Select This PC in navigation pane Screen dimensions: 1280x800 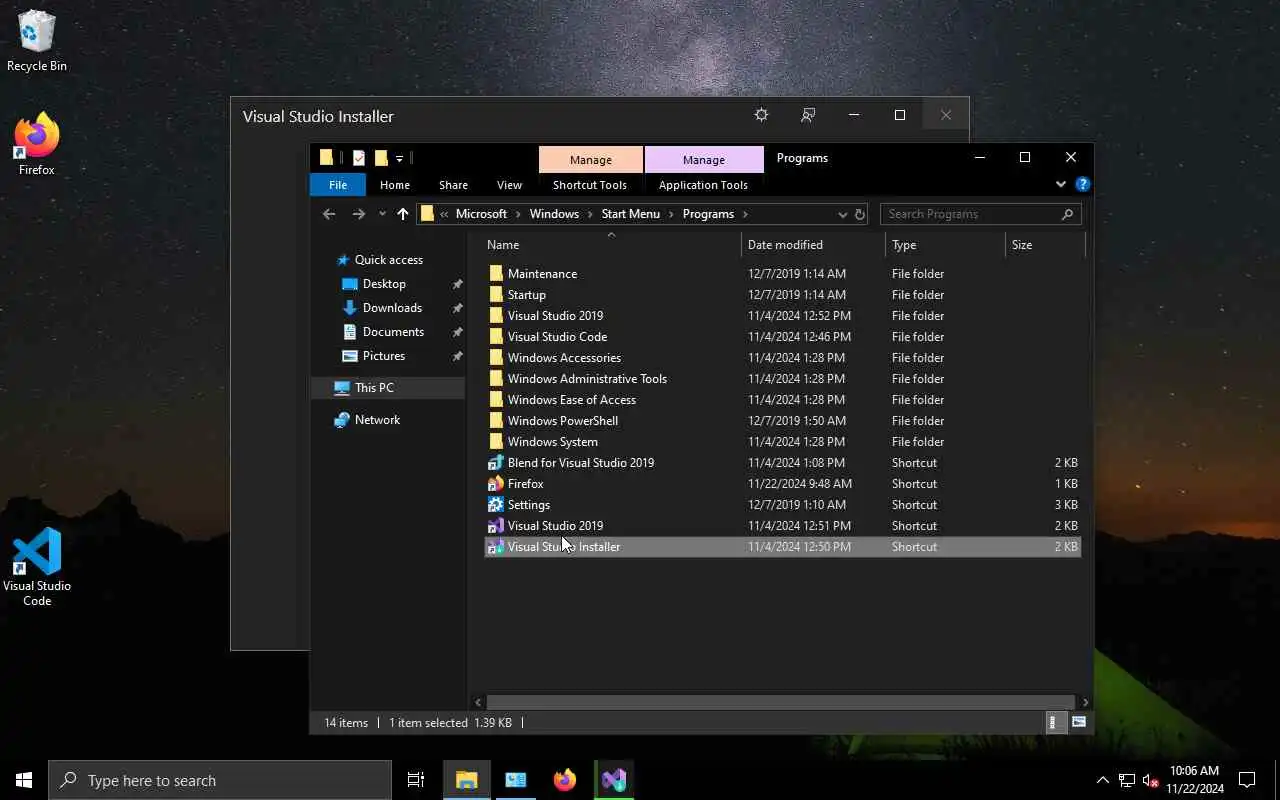[x=374, y=388]
